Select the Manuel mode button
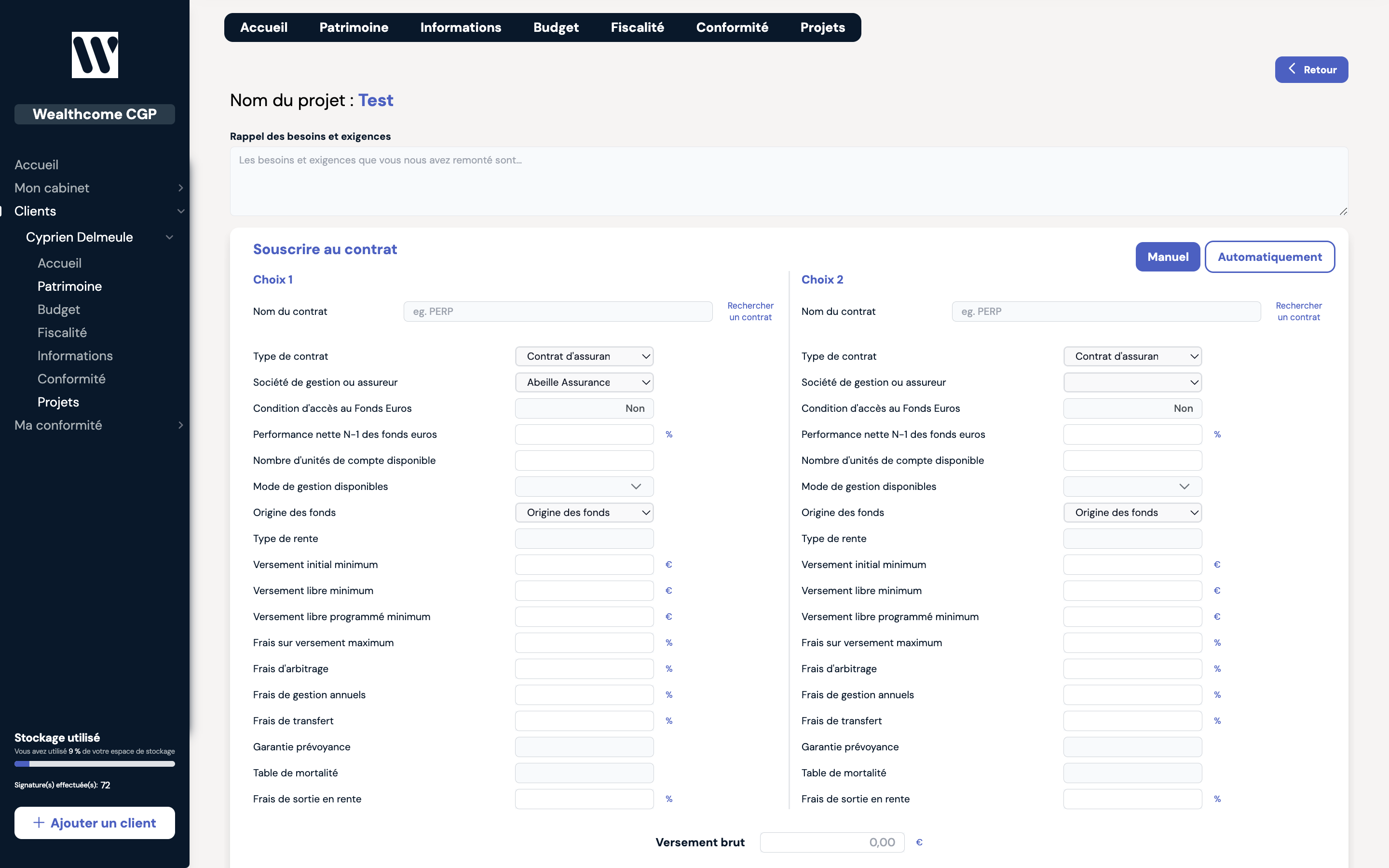 click(x=1168, y=257)
